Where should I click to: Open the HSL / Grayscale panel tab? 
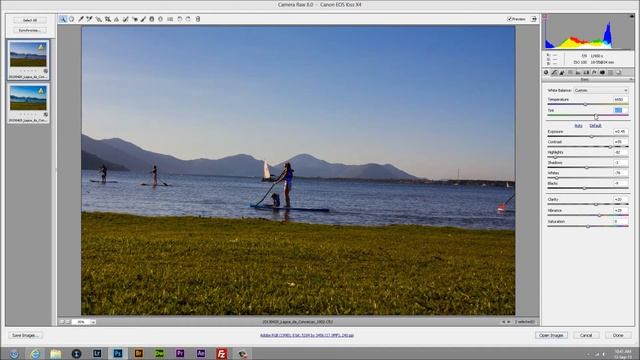pyautogui.click(x=570, y=72)
